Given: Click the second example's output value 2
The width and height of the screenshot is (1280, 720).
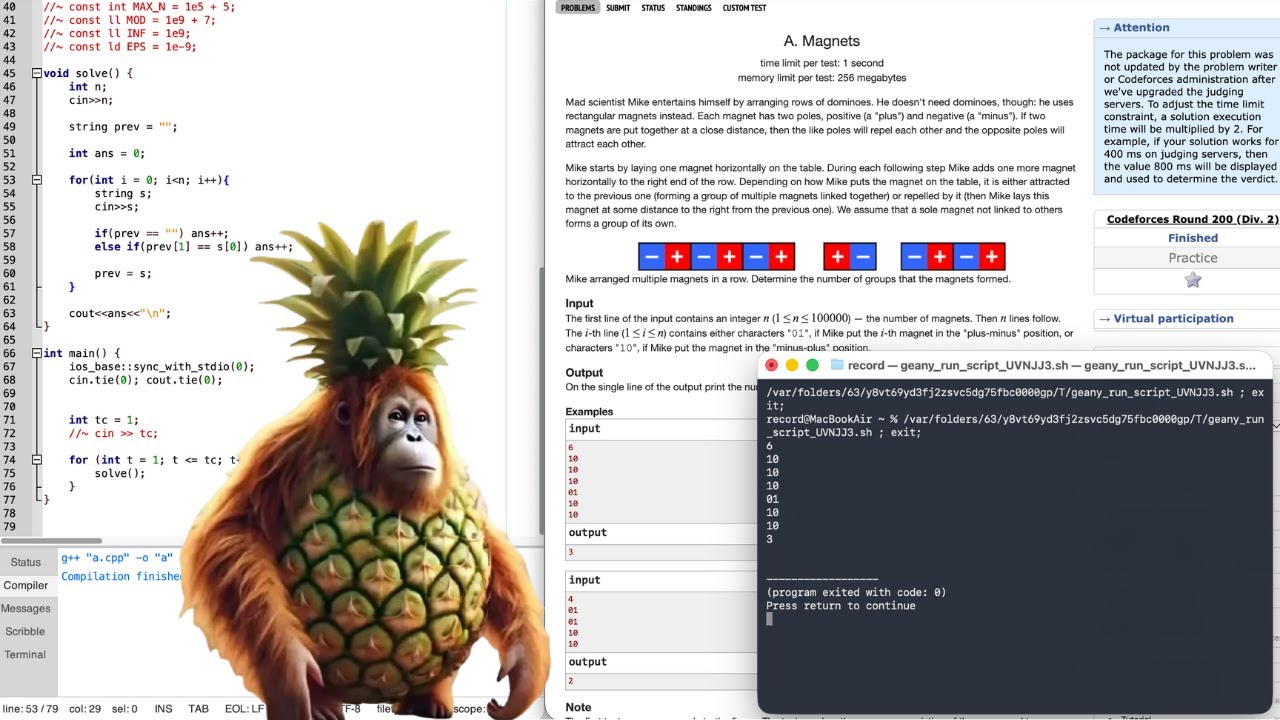Looking at the screenshot, I should pyautogui.click(x=571, y=681).
